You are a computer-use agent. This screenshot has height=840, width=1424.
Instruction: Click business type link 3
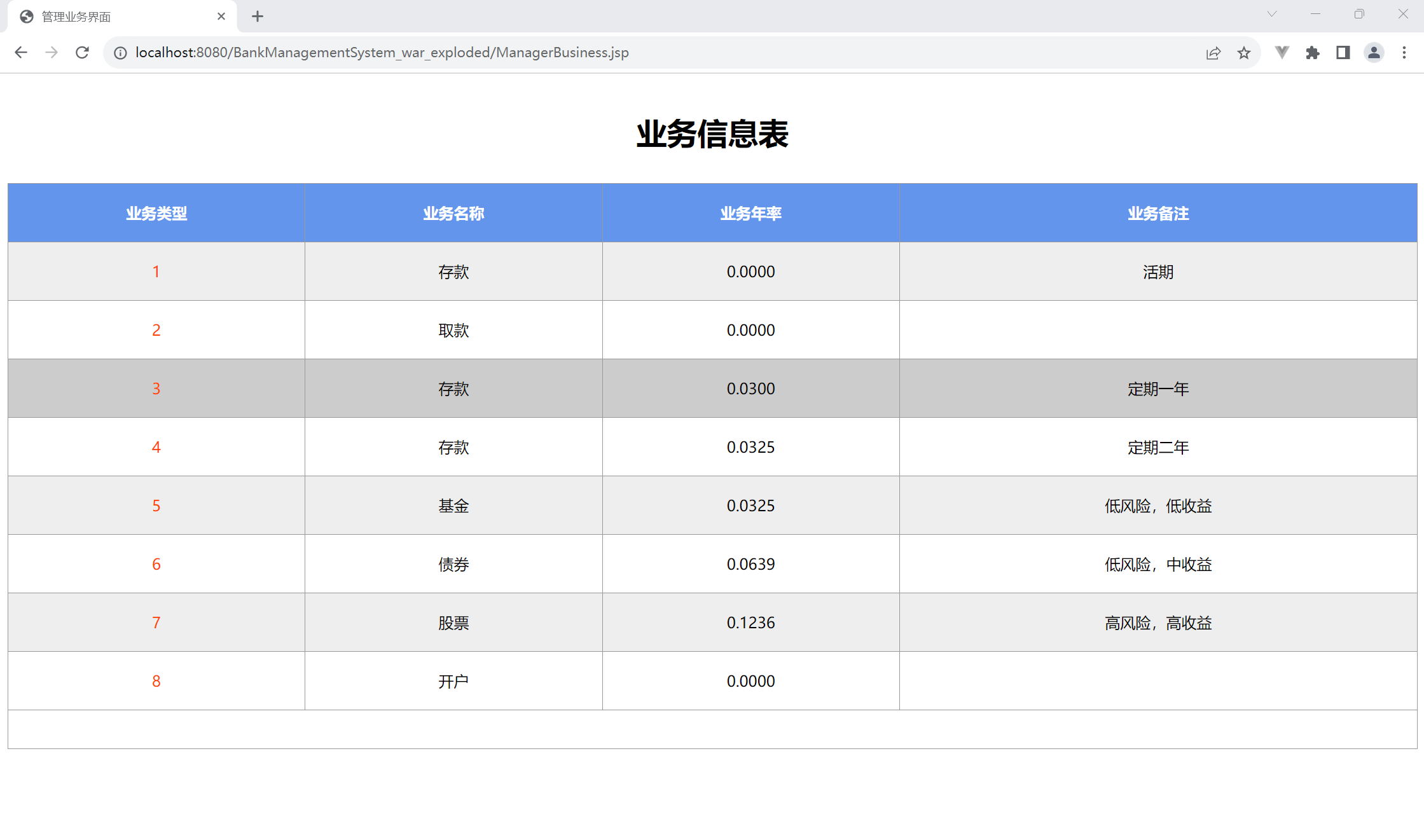point(156,389)
